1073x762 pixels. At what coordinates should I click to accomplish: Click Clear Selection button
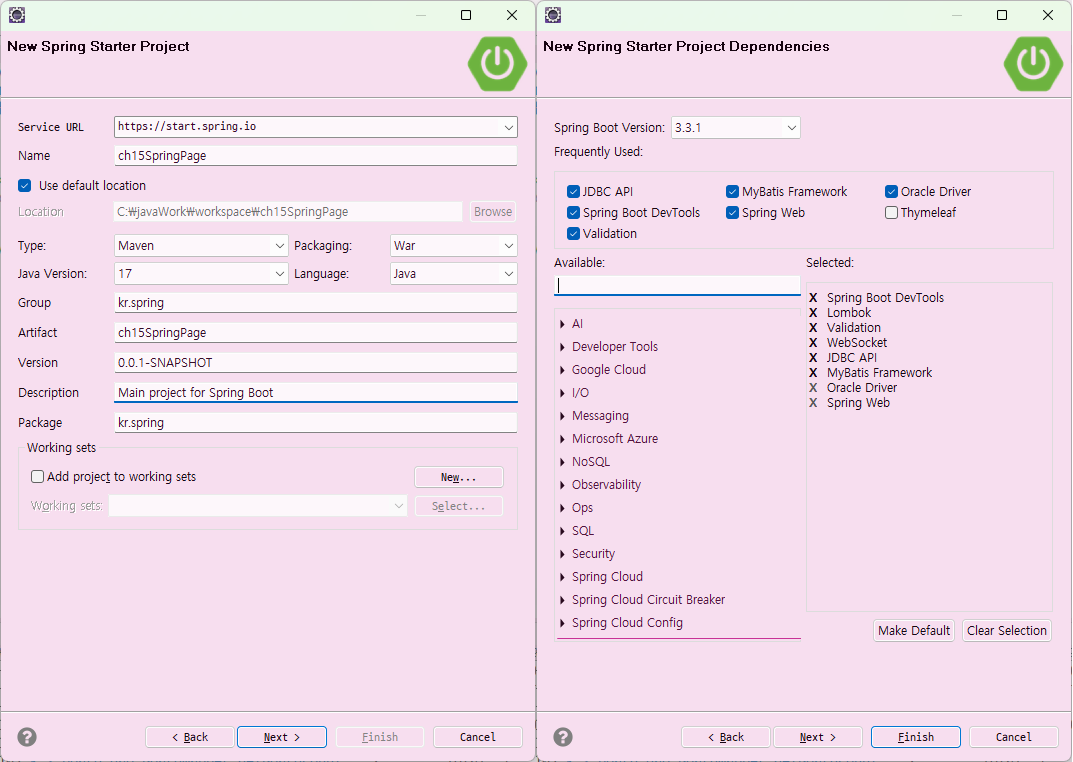tap(1007, 631)
